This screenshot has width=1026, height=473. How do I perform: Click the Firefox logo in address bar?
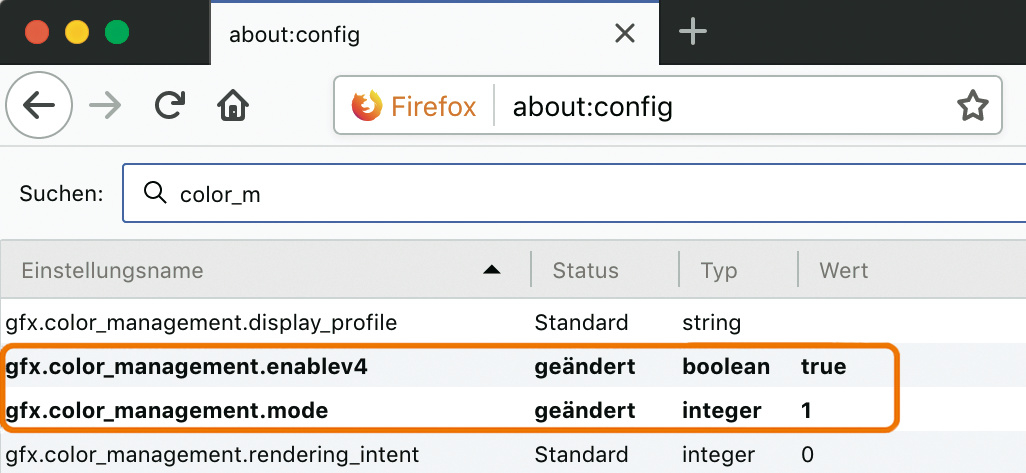point(367,106)
